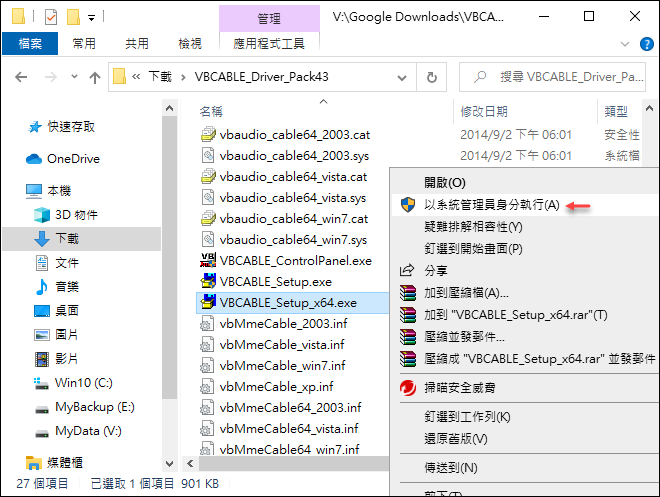The height and width of the screenshot is (497, 660).
Task: Choose 加到 "VBCABLE_Setup_x64.rar"(T)
Action: pos(525,315)
